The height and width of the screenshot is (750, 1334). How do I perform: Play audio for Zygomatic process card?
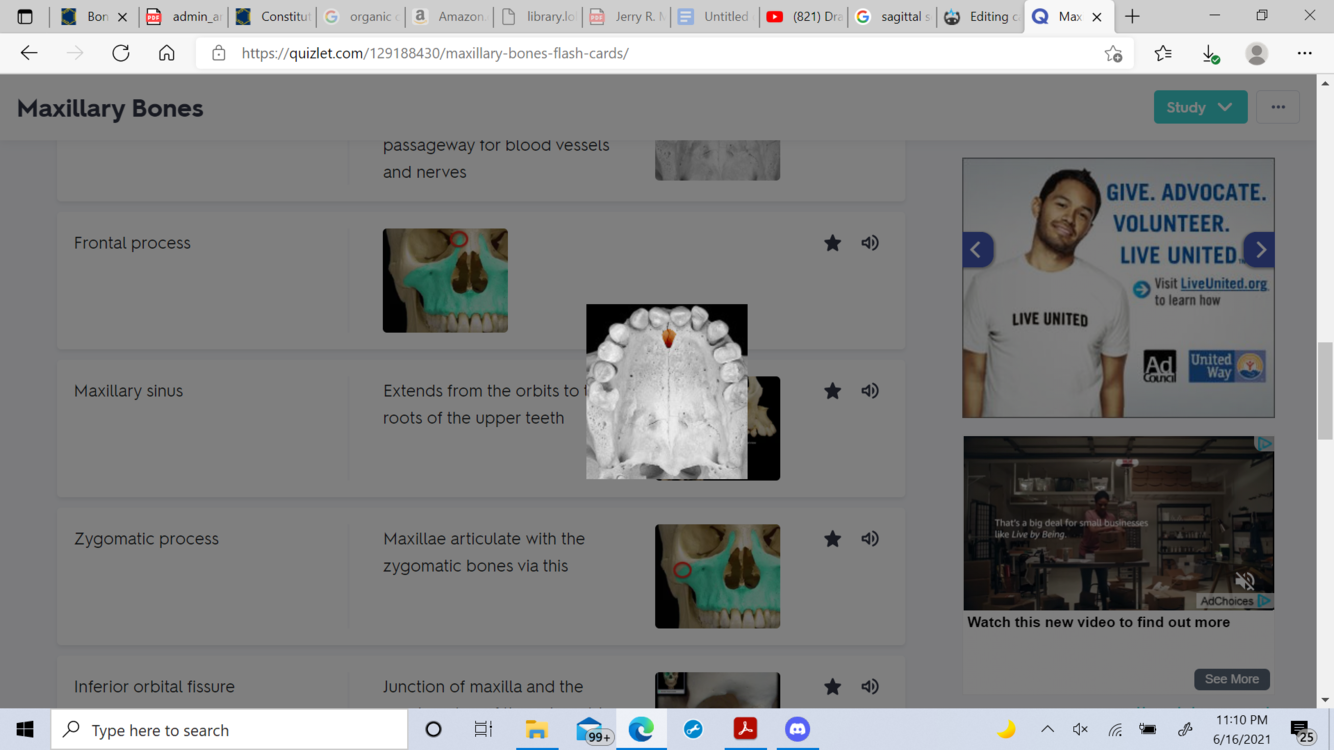point(870,539)
